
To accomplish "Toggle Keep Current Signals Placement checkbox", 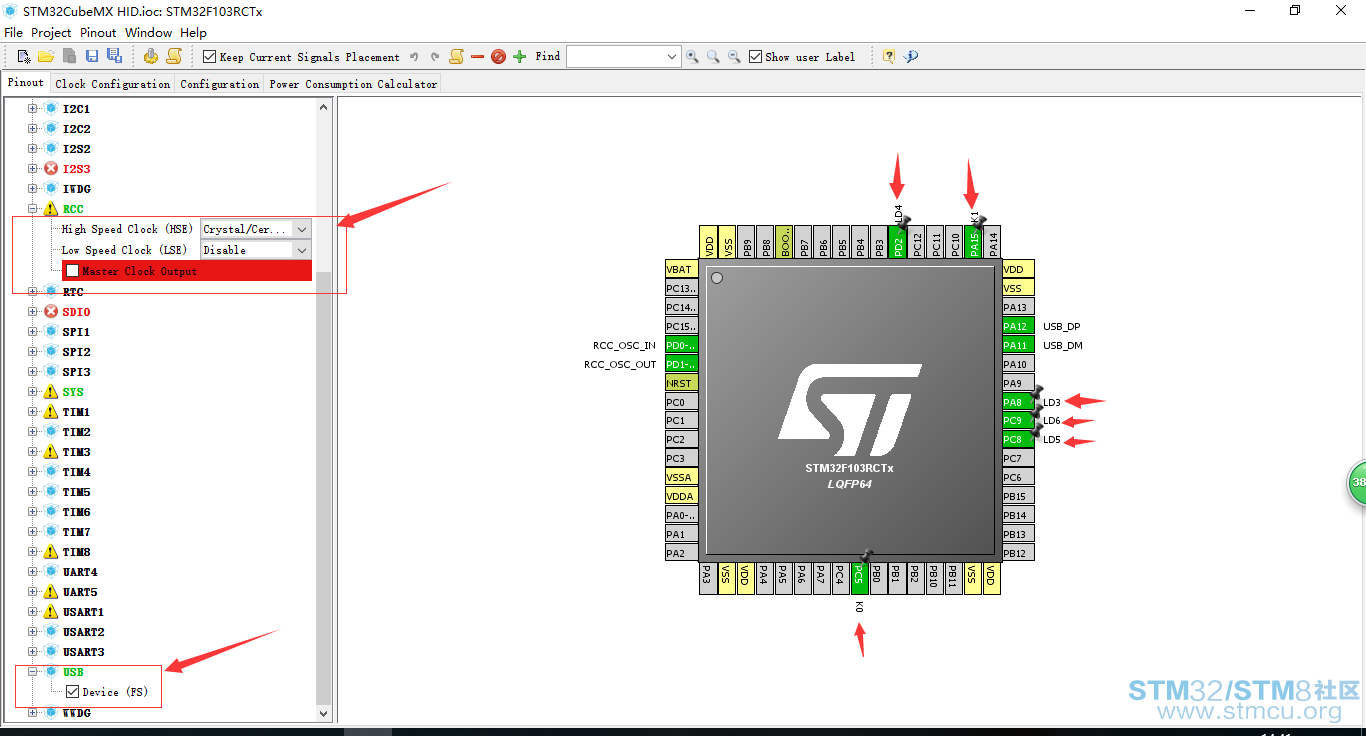I will point(209,57).
